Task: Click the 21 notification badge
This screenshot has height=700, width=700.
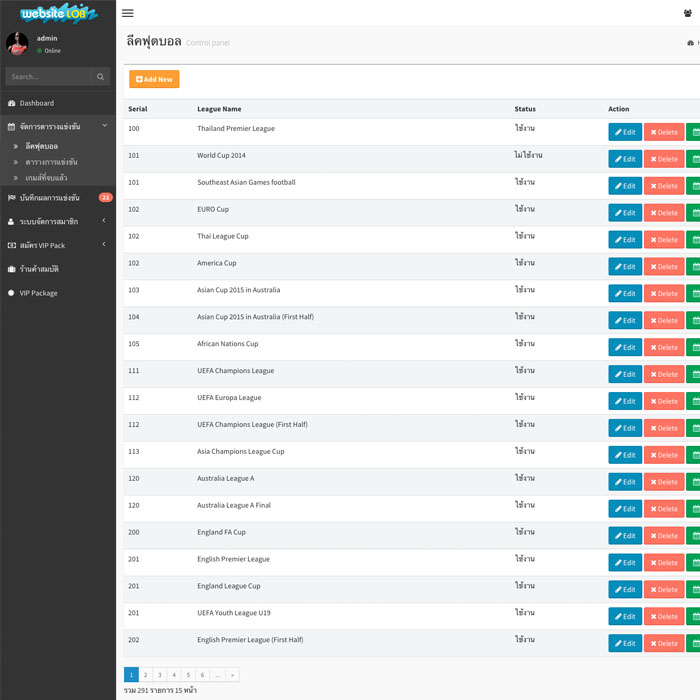Action: coord(105,197)
